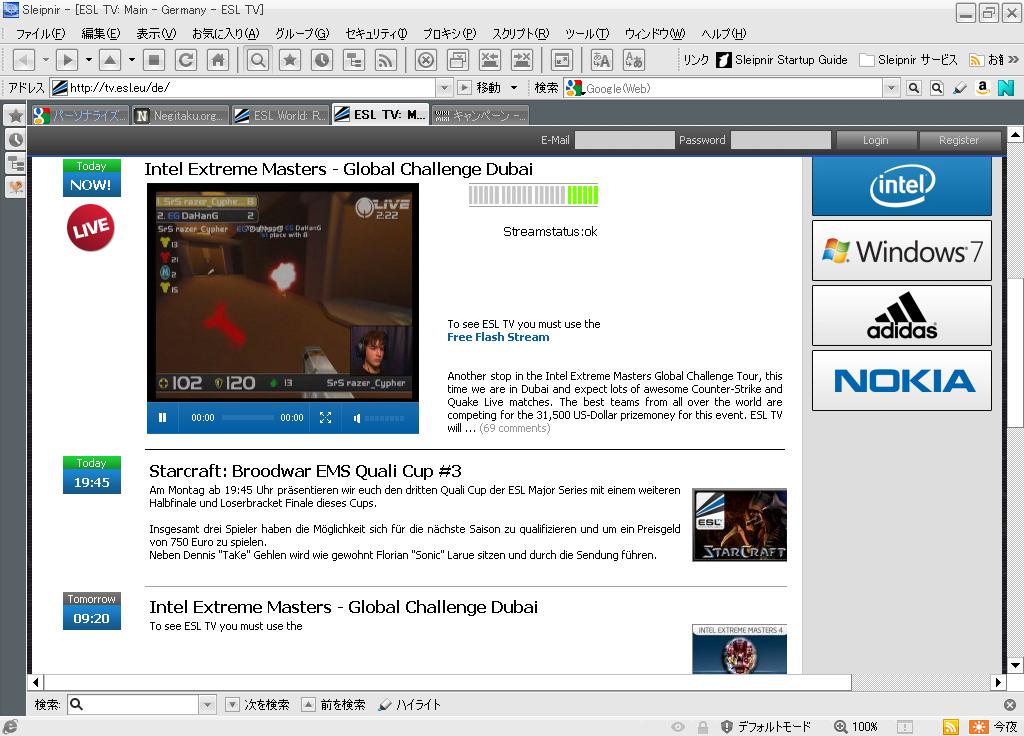Click the weather sun icon in status bar

[979, 726]
